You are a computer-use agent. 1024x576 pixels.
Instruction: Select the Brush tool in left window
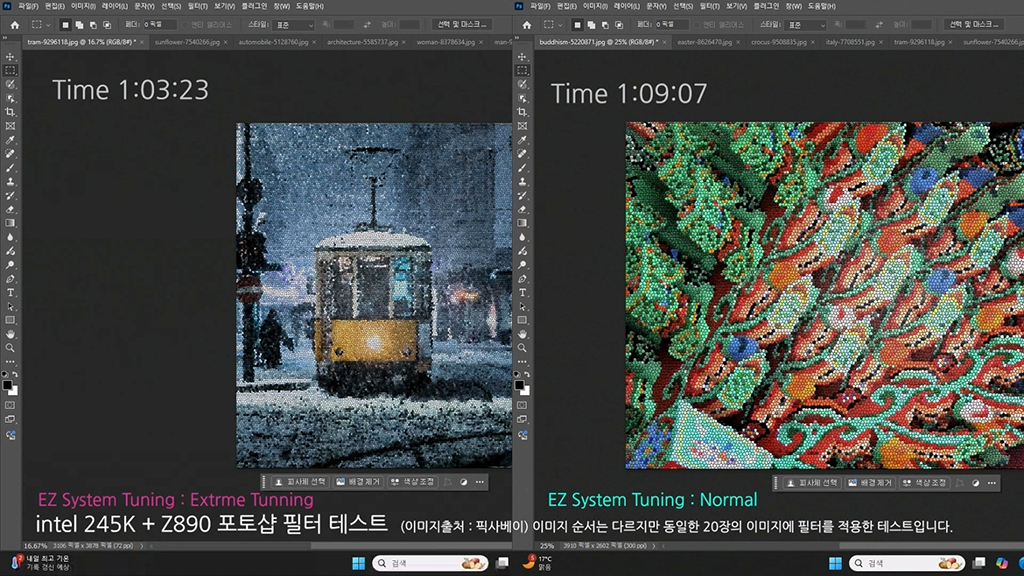coord(10,168)
